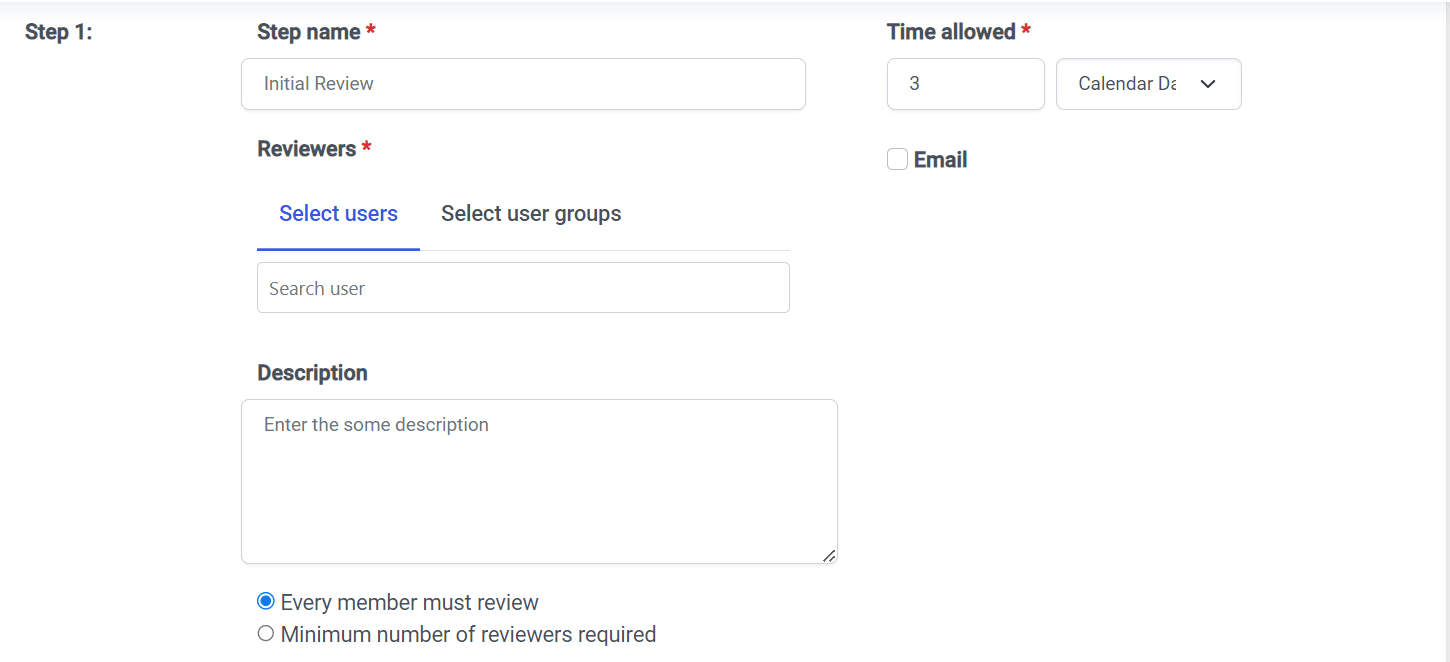
Task: Focus the Time allowed number field
Action: tap(965, 84)
